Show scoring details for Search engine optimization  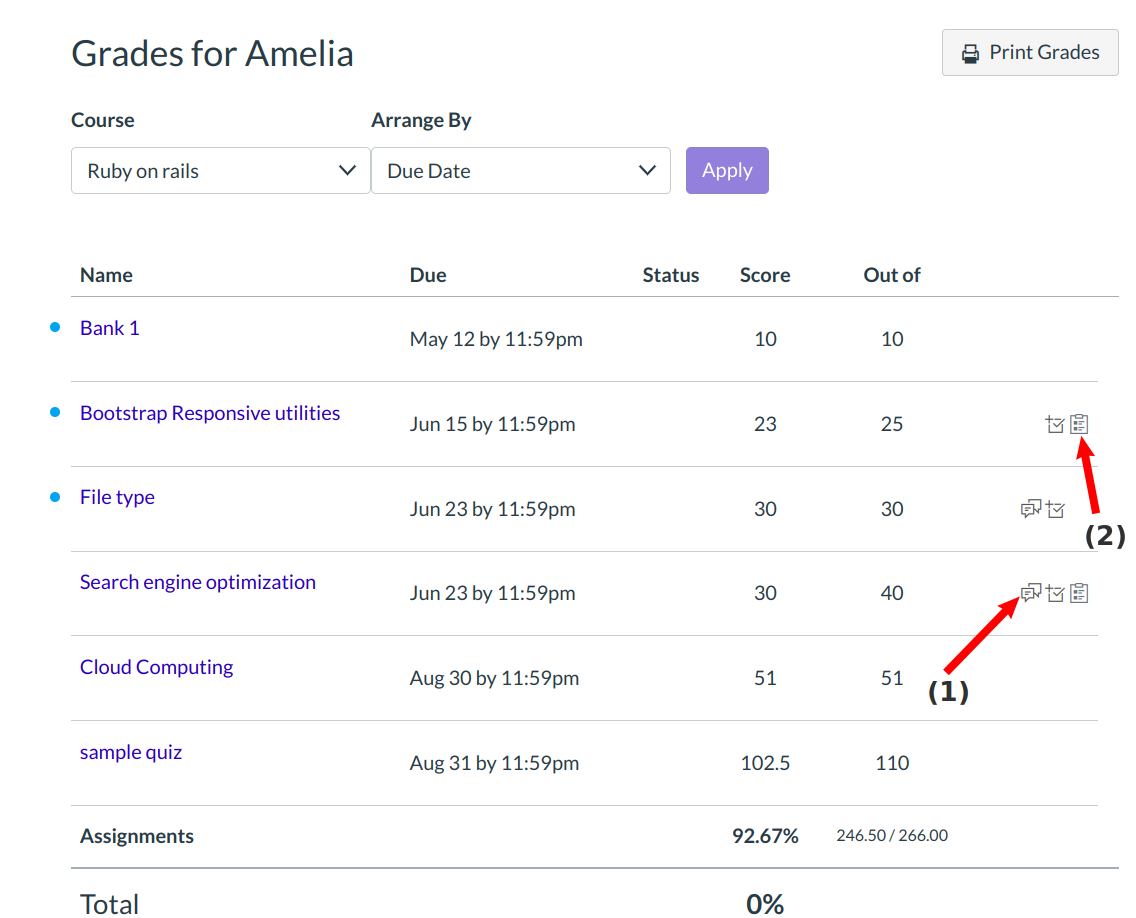[1055, 594]
